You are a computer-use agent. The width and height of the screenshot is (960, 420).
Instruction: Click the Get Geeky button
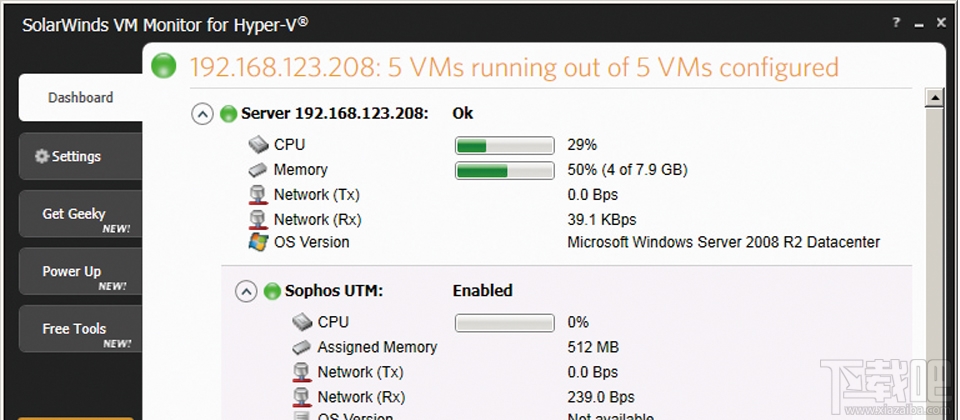coord(76,214)
